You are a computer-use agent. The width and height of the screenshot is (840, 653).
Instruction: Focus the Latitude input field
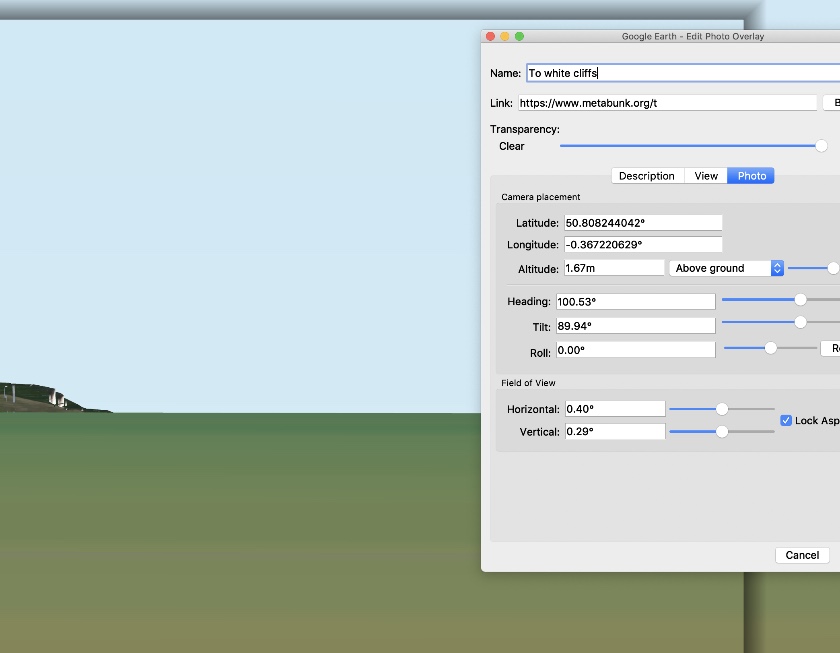pos(643,223)
